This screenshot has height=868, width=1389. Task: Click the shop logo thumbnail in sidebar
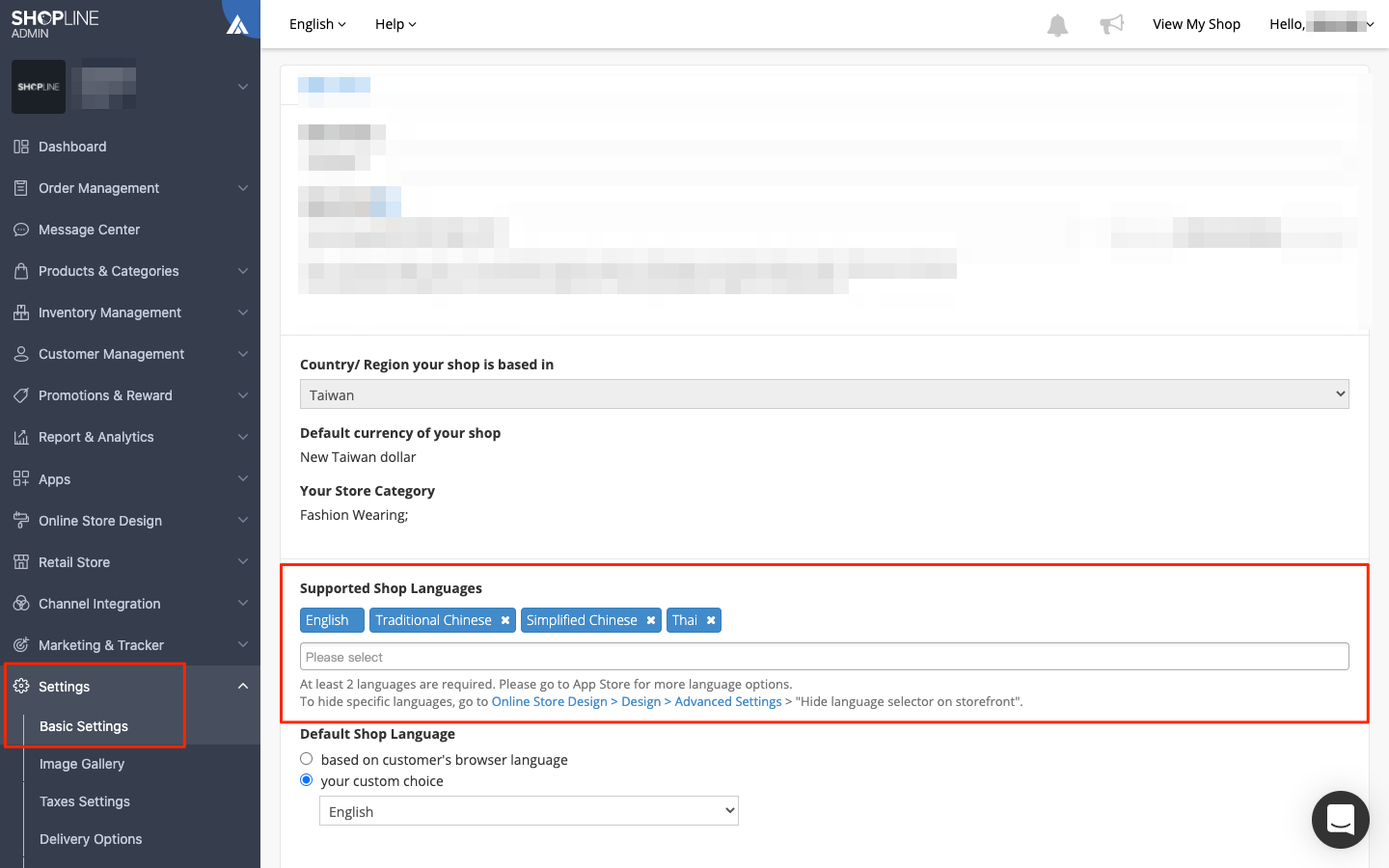coord(39,87)
